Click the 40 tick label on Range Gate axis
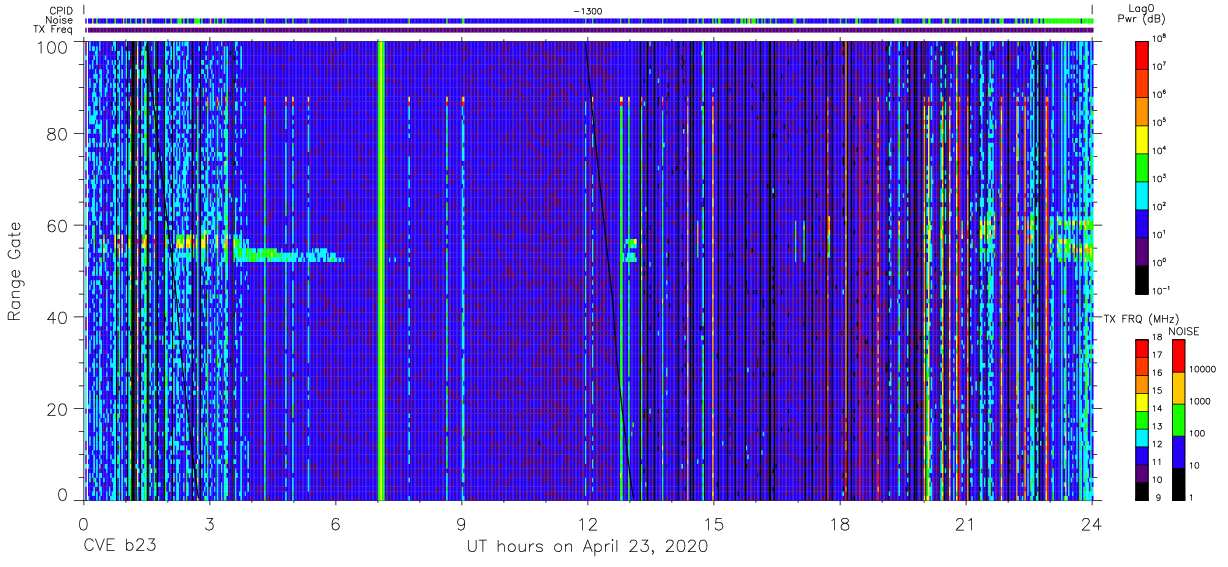Image resolution: width=1228 pixels, height=567 pixels. [x=57, y=317]
